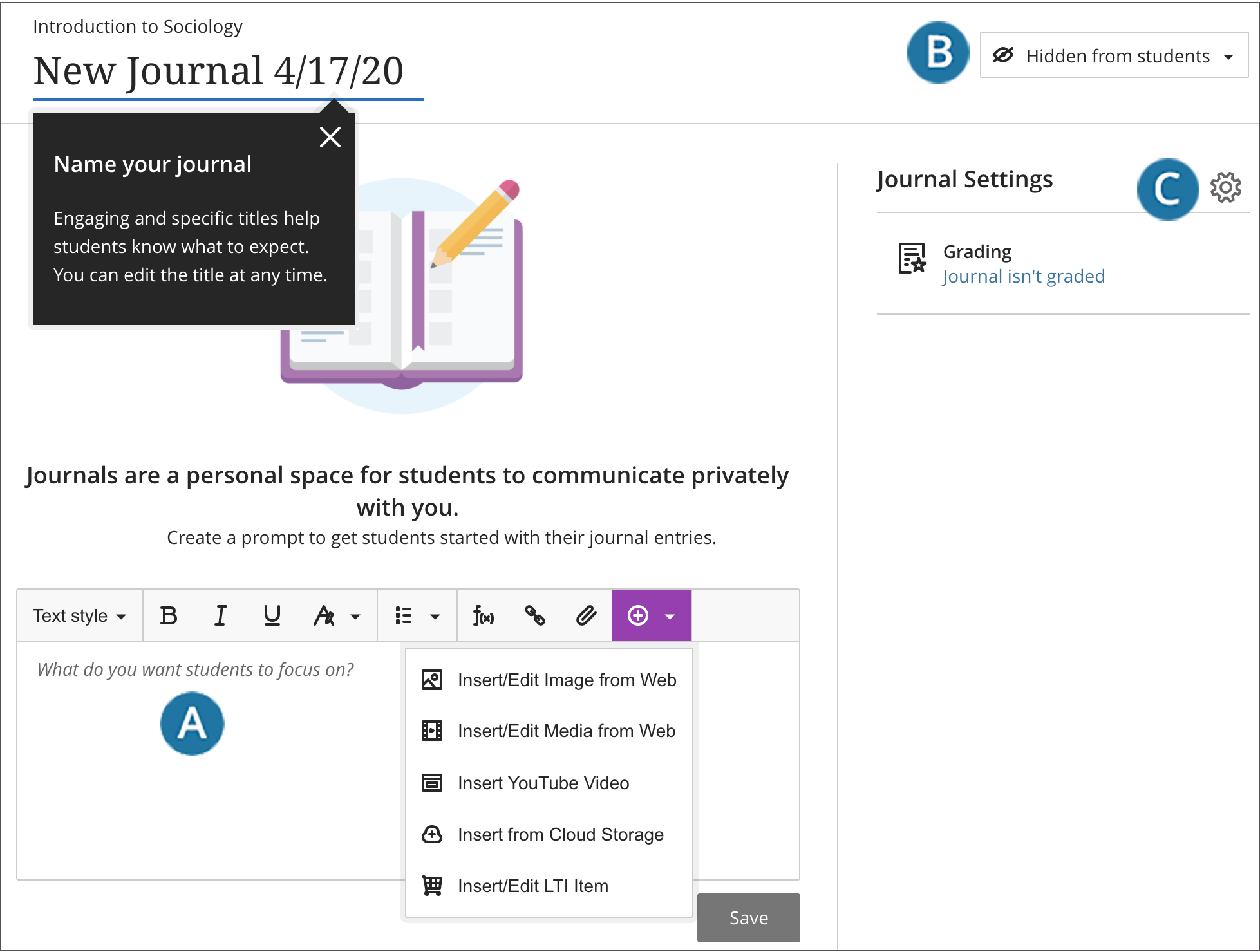The height and width of the screenshot is (952, 1260).
Task: Collapse the insert content dropdown arrow
Action: (670, 617)
